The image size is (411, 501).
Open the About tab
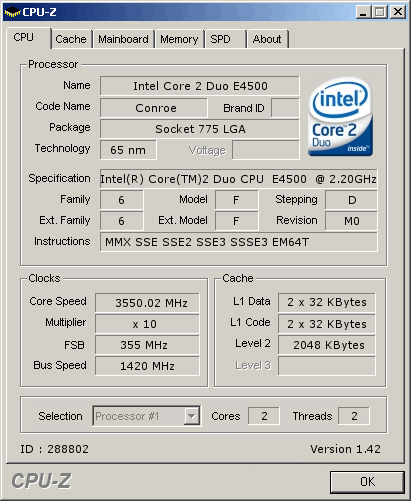click(x=267, y=39)
